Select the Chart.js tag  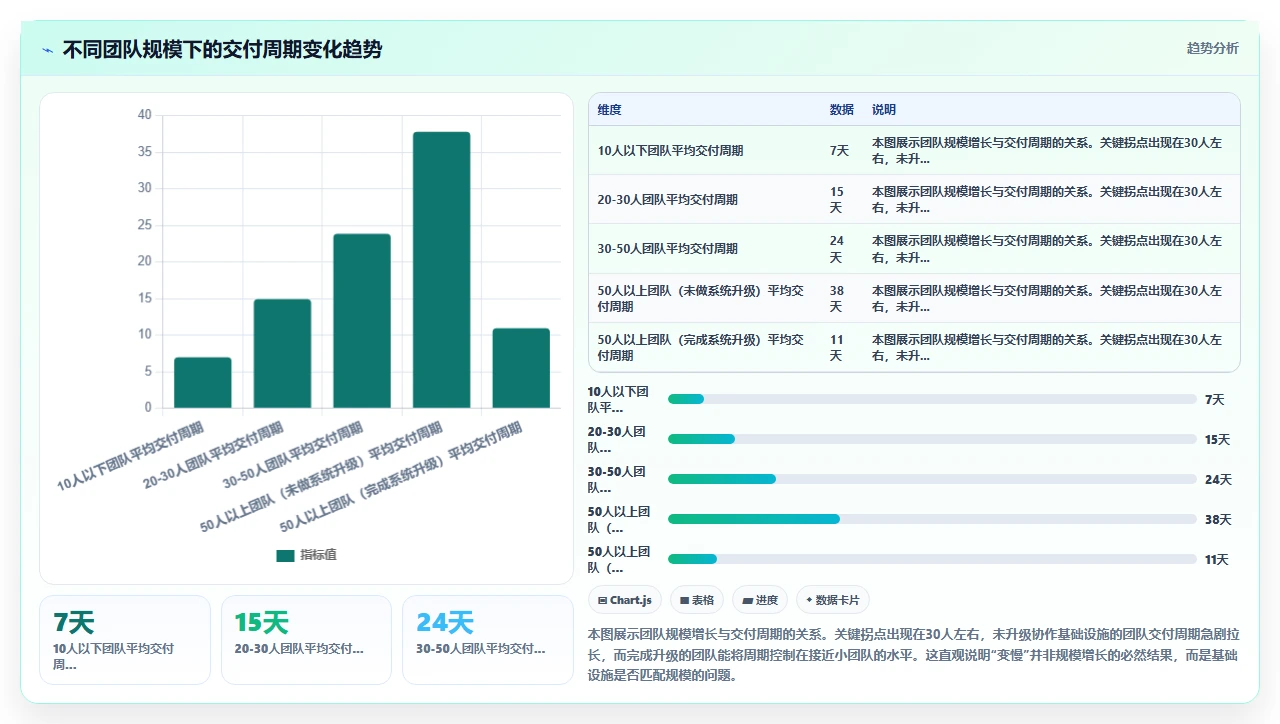click(625, 600)
